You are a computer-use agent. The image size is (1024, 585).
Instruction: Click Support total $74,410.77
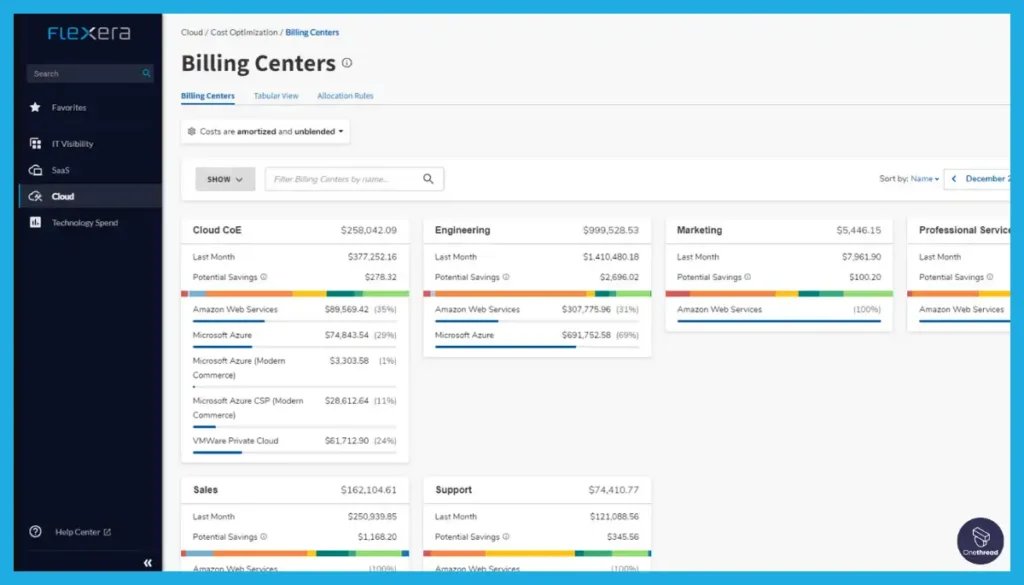click(613, 490)
